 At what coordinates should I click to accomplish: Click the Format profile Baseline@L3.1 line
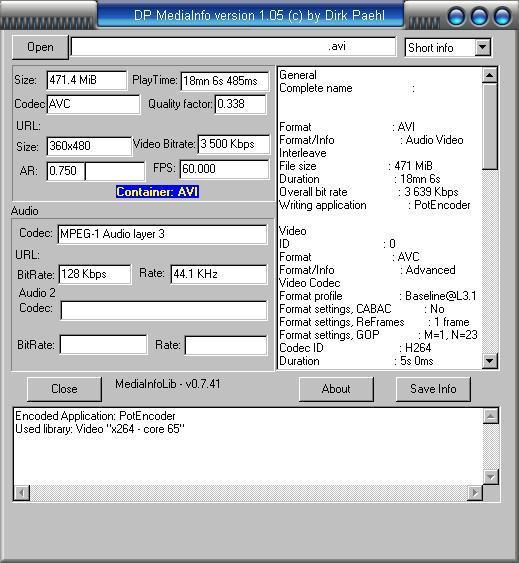click(378, 296)
